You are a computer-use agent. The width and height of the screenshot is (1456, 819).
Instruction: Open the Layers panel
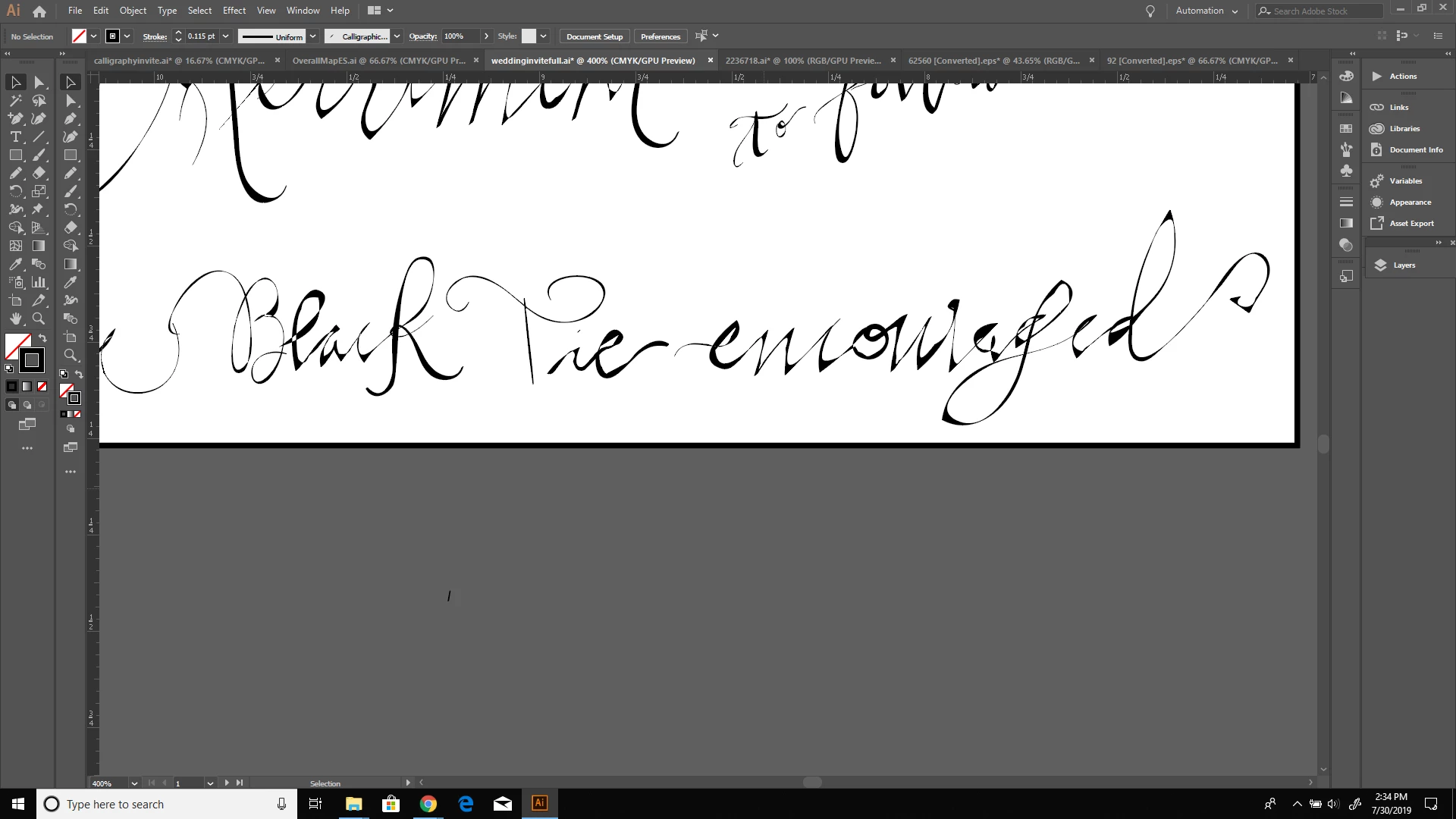coord(1404,265)
